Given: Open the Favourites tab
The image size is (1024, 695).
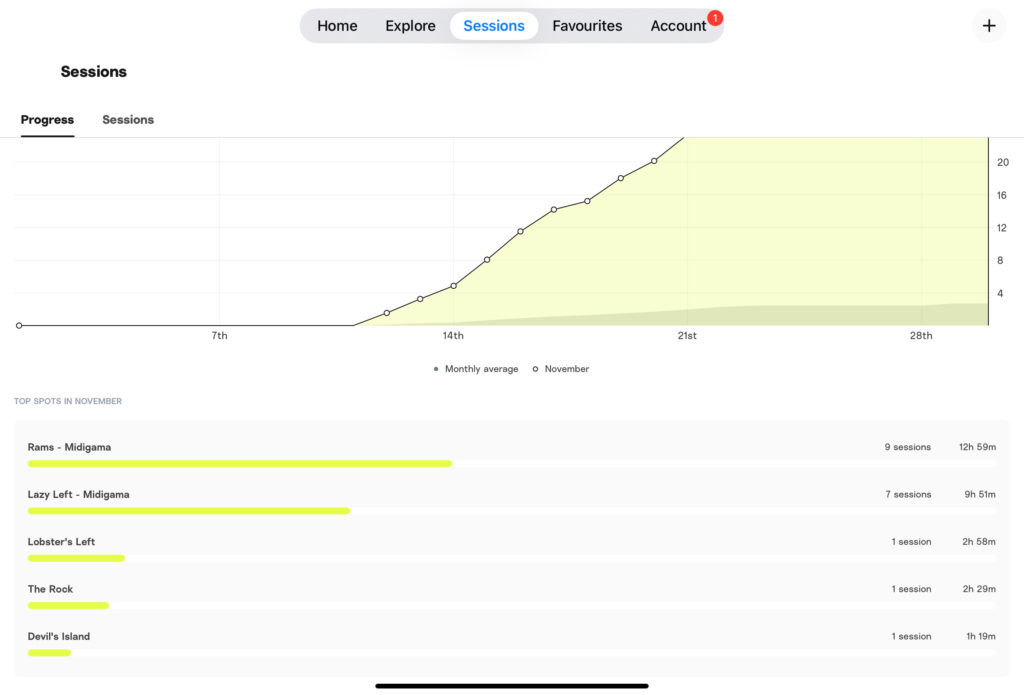Looking at the screenshot, I should click(587, 26).
